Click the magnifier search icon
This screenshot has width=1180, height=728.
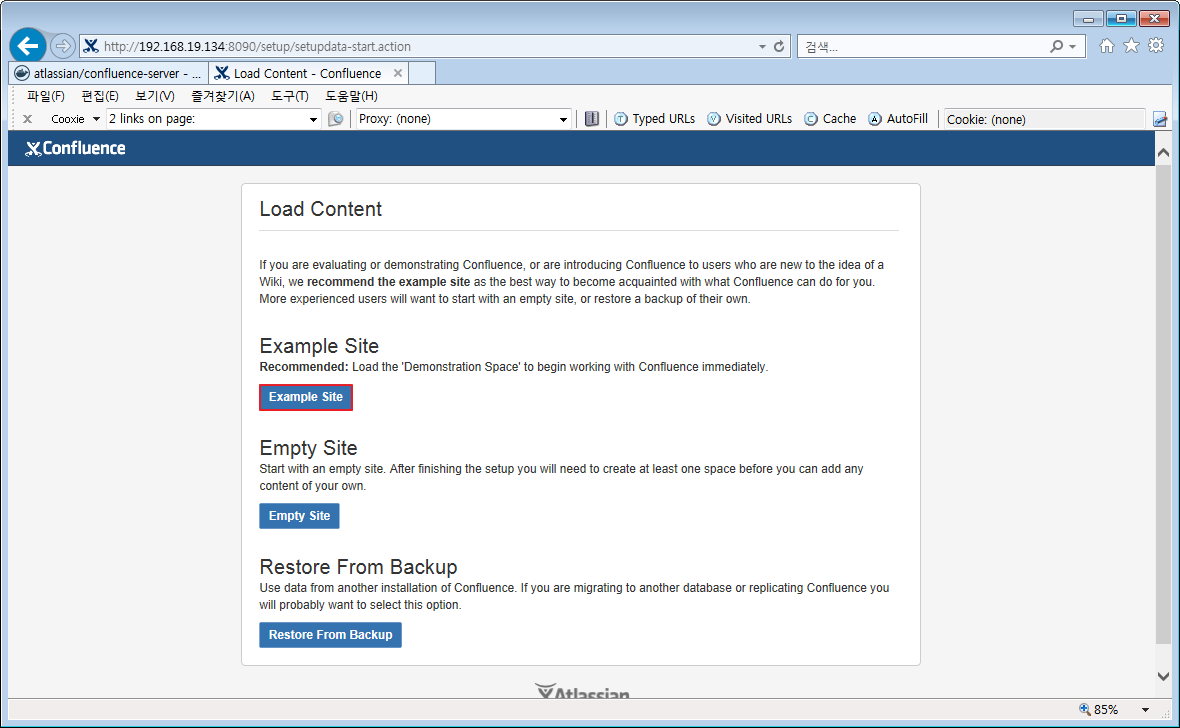pos(1057,47)
